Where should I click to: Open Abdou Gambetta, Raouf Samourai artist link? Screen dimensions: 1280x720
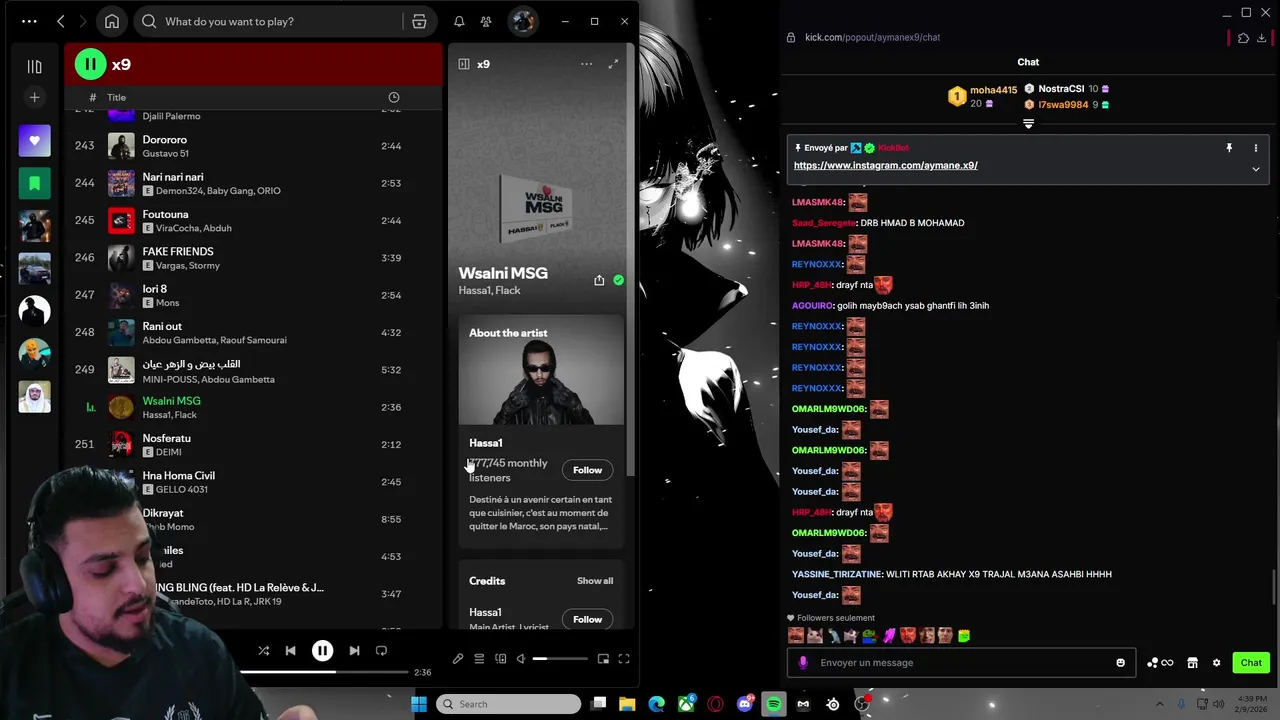pos(214,340)
